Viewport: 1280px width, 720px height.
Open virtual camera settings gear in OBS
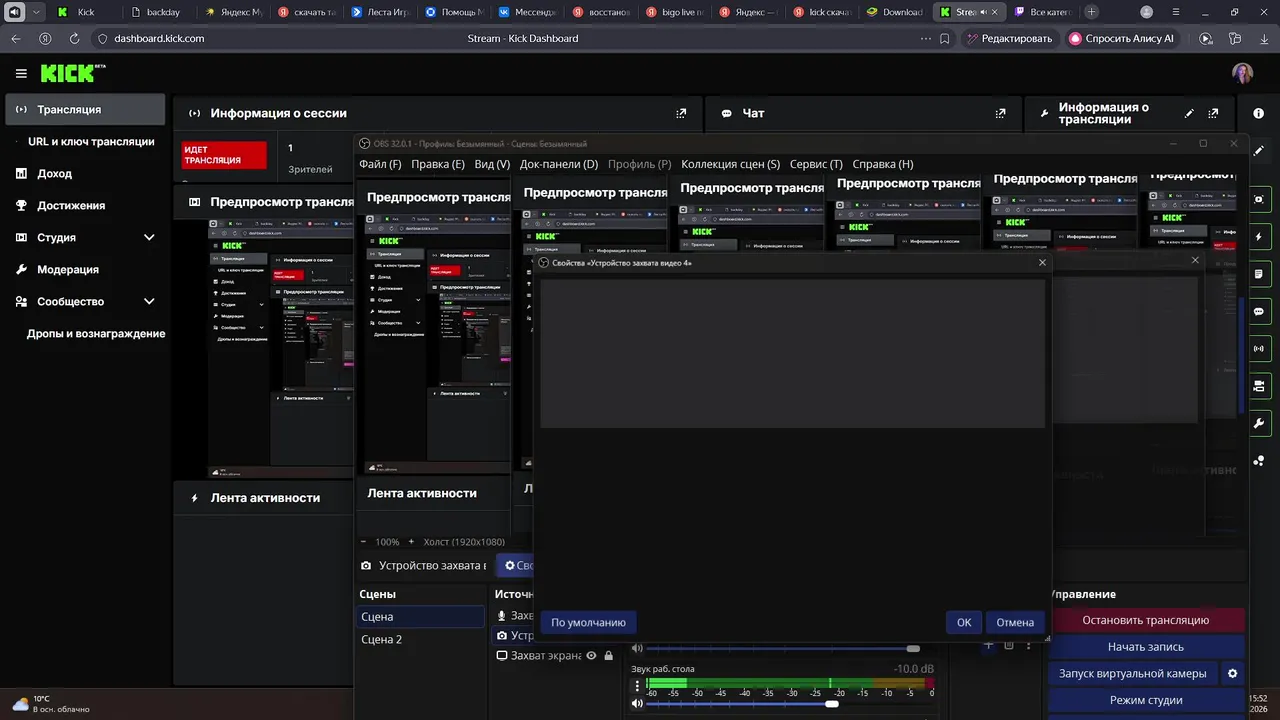coord(1232,673)
